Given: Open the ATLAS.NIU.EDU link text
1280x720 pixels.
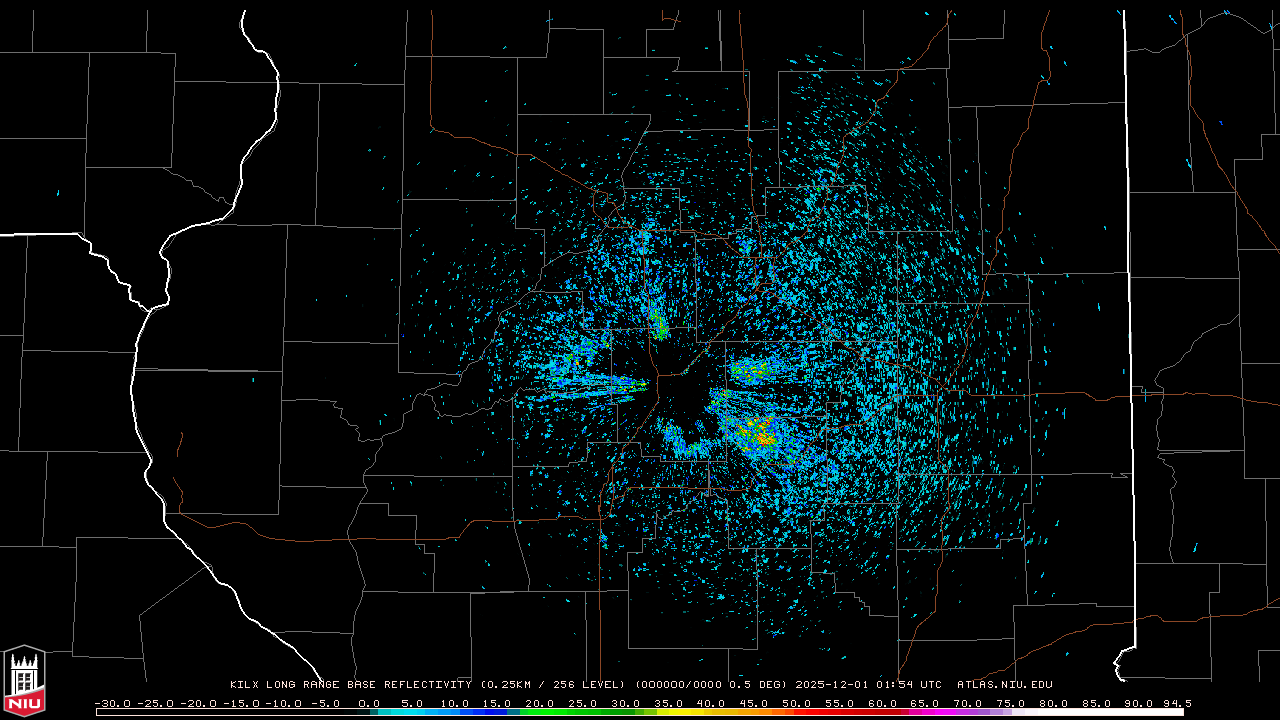Looking at the screenshot, I should [x=1004, y=685].
